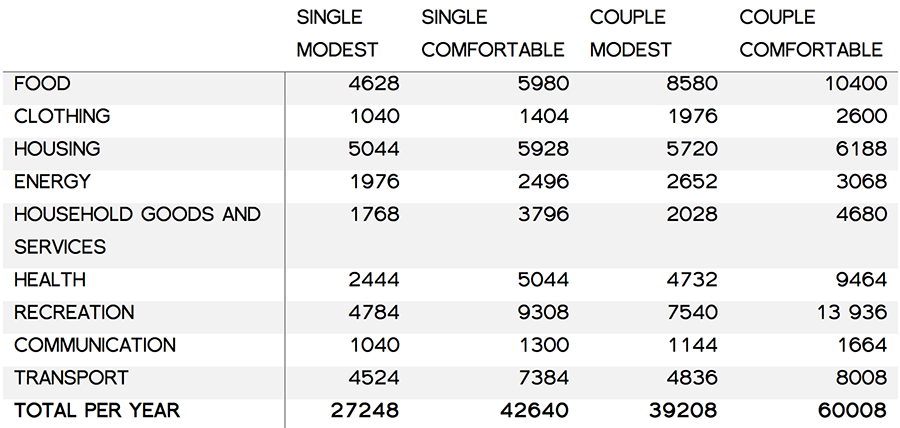Screen dimensions: 900x428
Task: Click the SINGLE COMFORTABLE column header
Action: point(493,33)
